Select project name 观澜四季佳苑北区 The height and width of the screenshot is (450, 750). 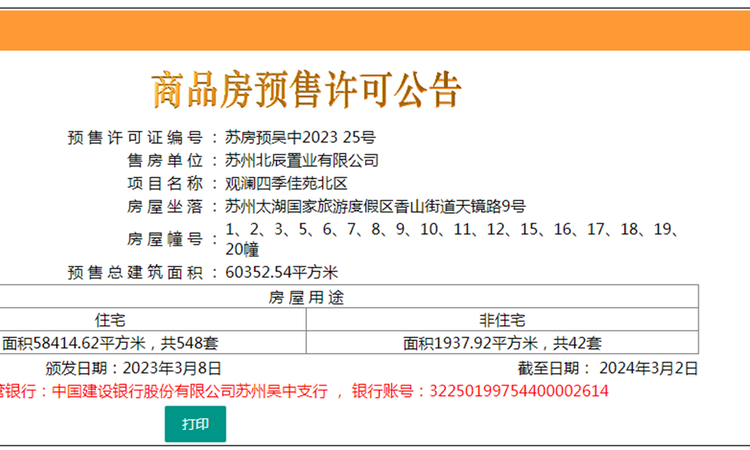pyautogui.click(x=286, y=183)
